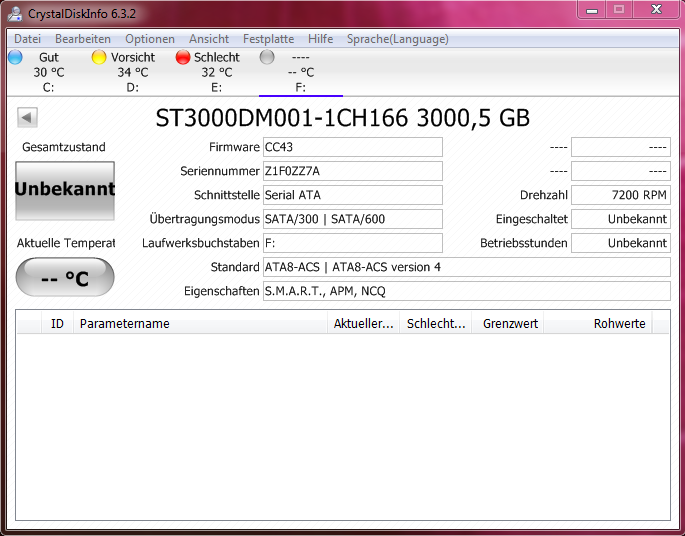Open the Optionen menu

point(150,39)
